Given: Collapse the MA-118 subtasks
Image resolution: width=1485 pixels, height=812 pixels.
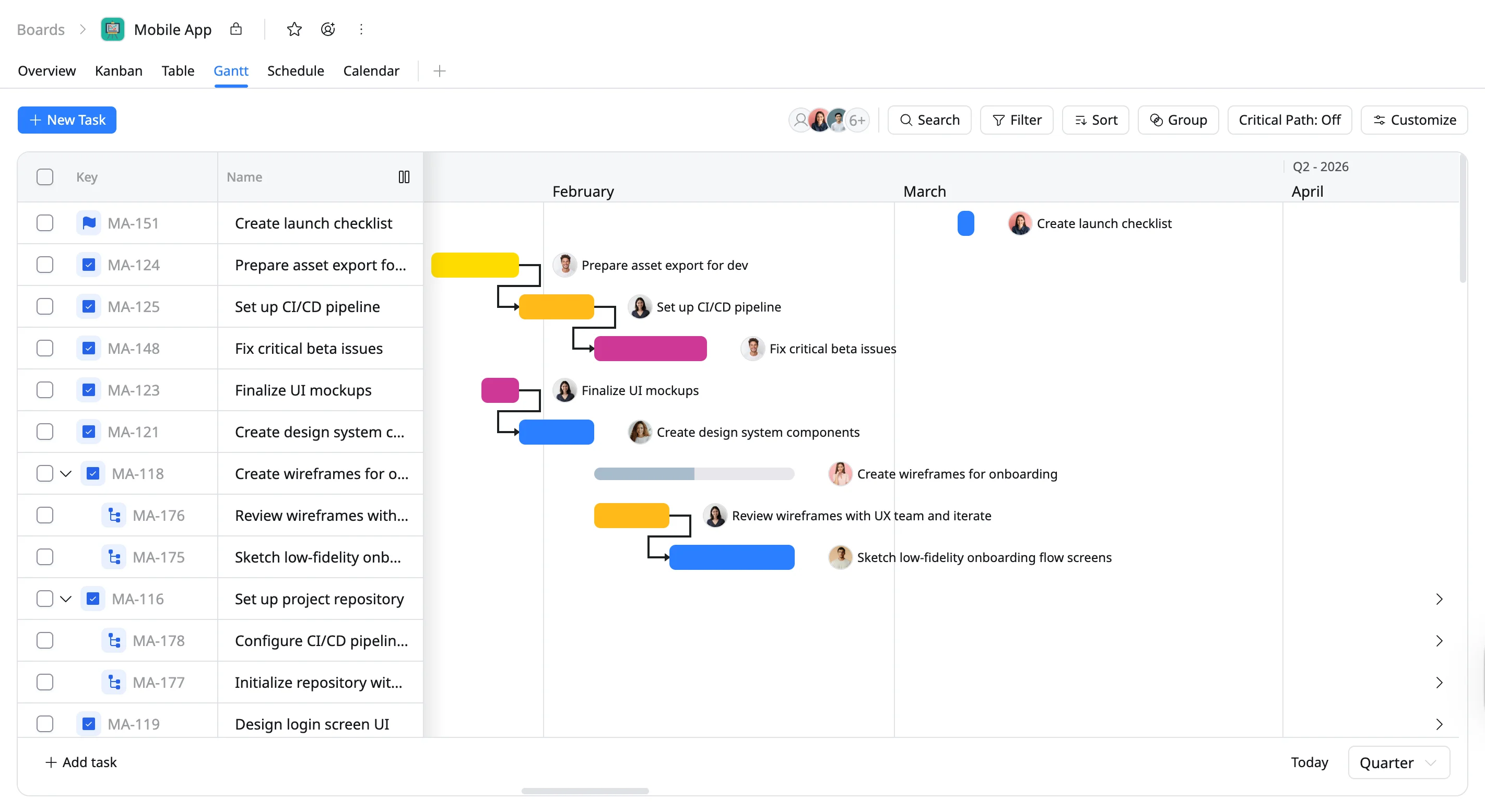Looking at the screenshot, I should pos(66,474).
